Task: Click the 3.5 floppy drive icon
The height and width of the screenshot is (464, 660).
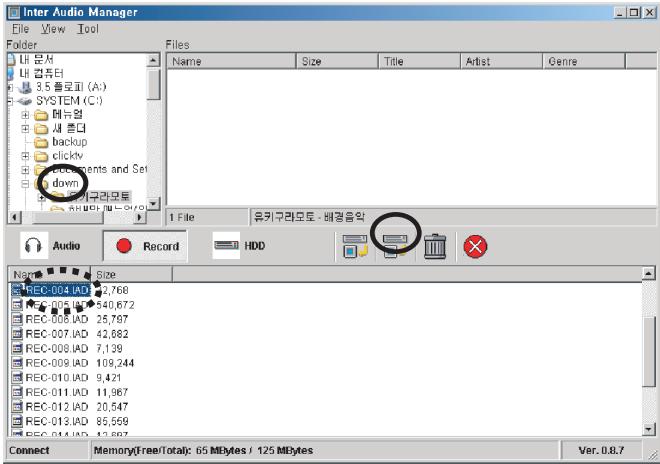Action: pyautogui.click(x=25, y=87)
